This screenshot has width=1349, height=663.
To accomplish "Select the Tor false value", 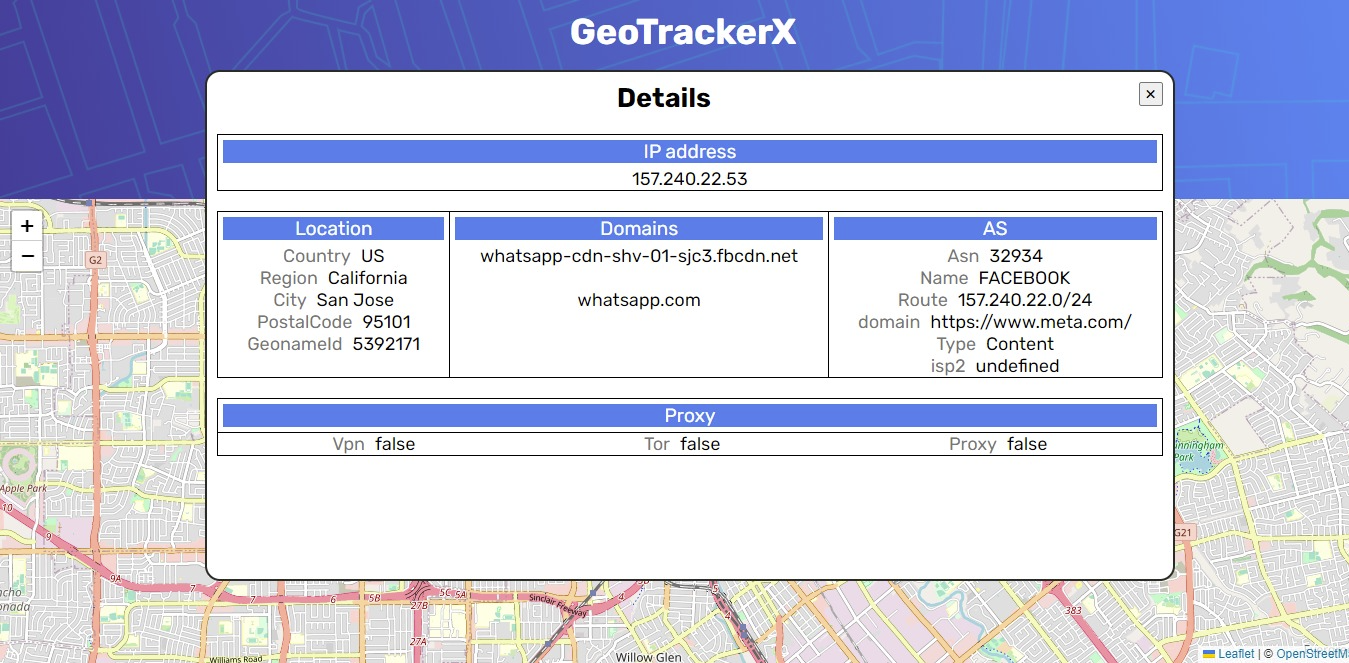I will 700,444.
